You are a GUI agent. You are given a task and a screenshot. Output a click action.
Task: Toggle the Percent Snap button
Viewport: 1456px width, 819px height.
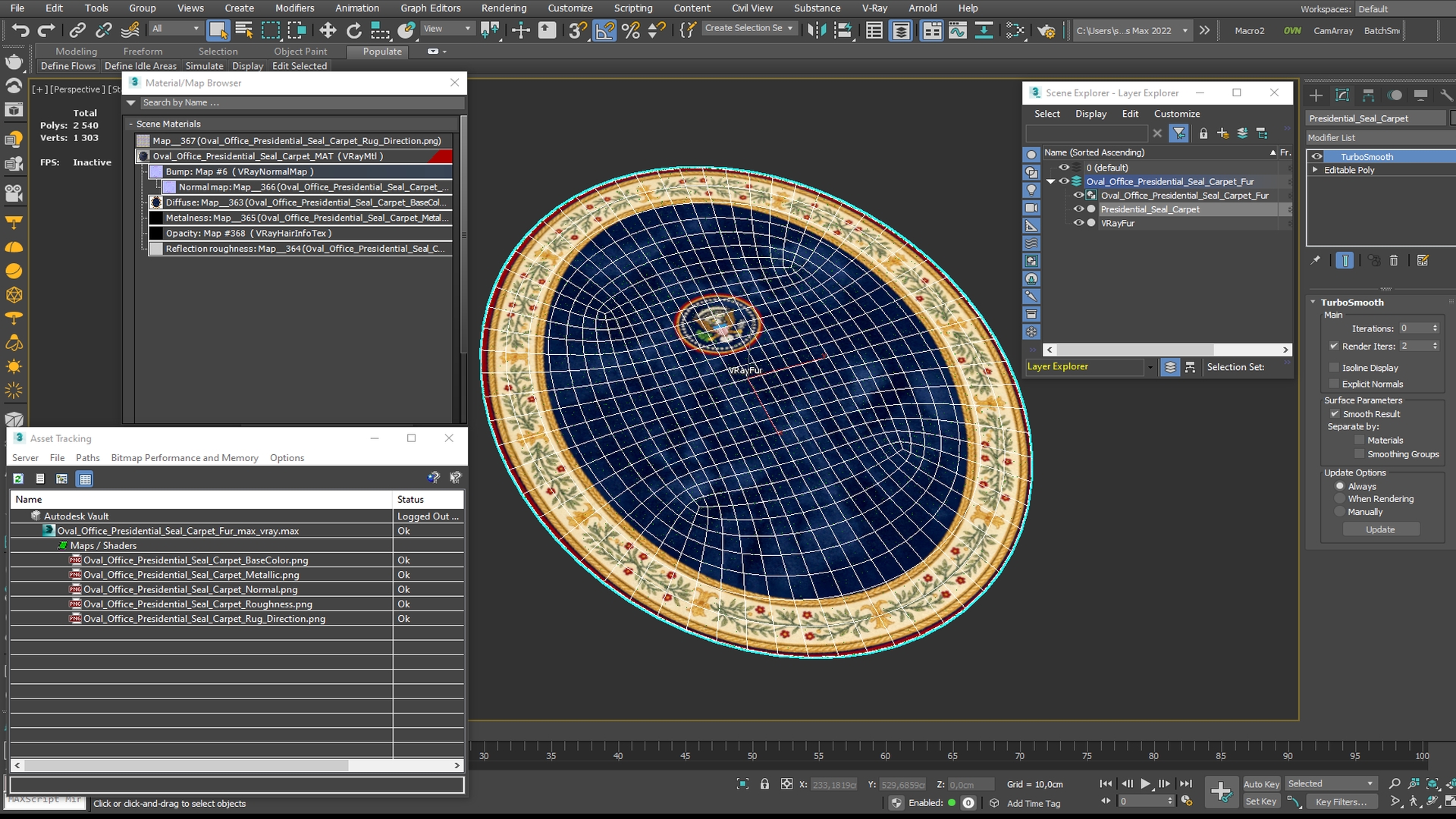[x=630, y=30]
